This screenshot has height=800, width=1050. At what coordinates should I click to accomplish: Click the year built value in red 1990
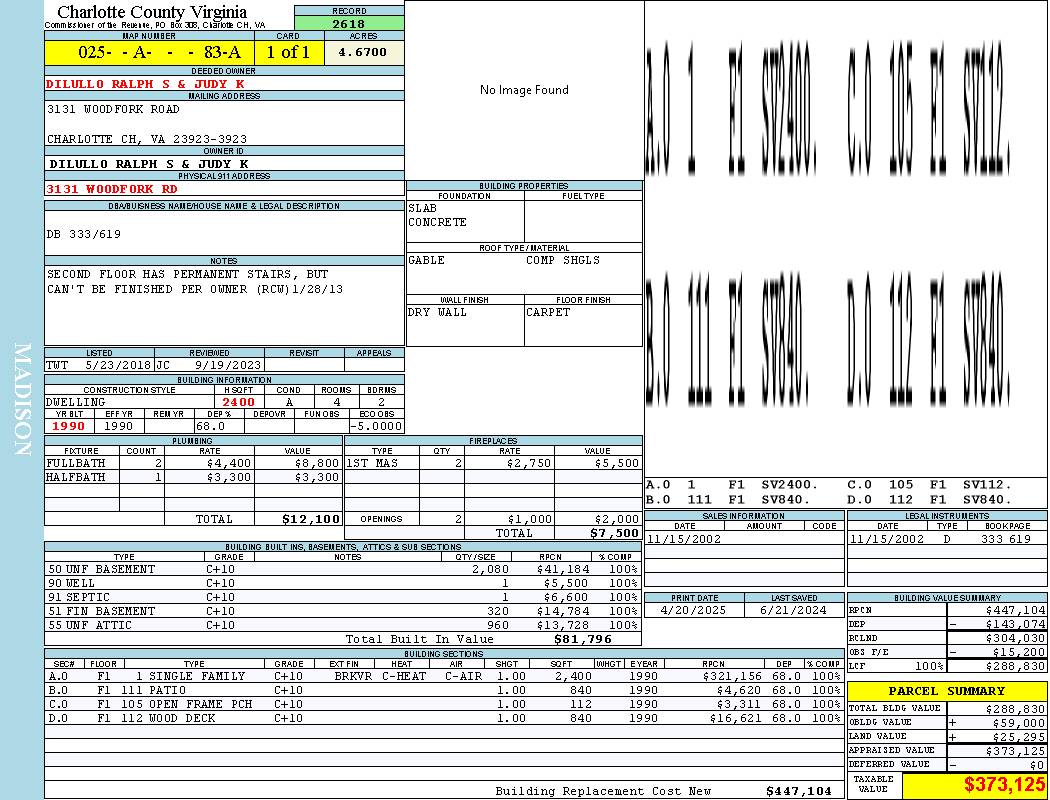68,426
